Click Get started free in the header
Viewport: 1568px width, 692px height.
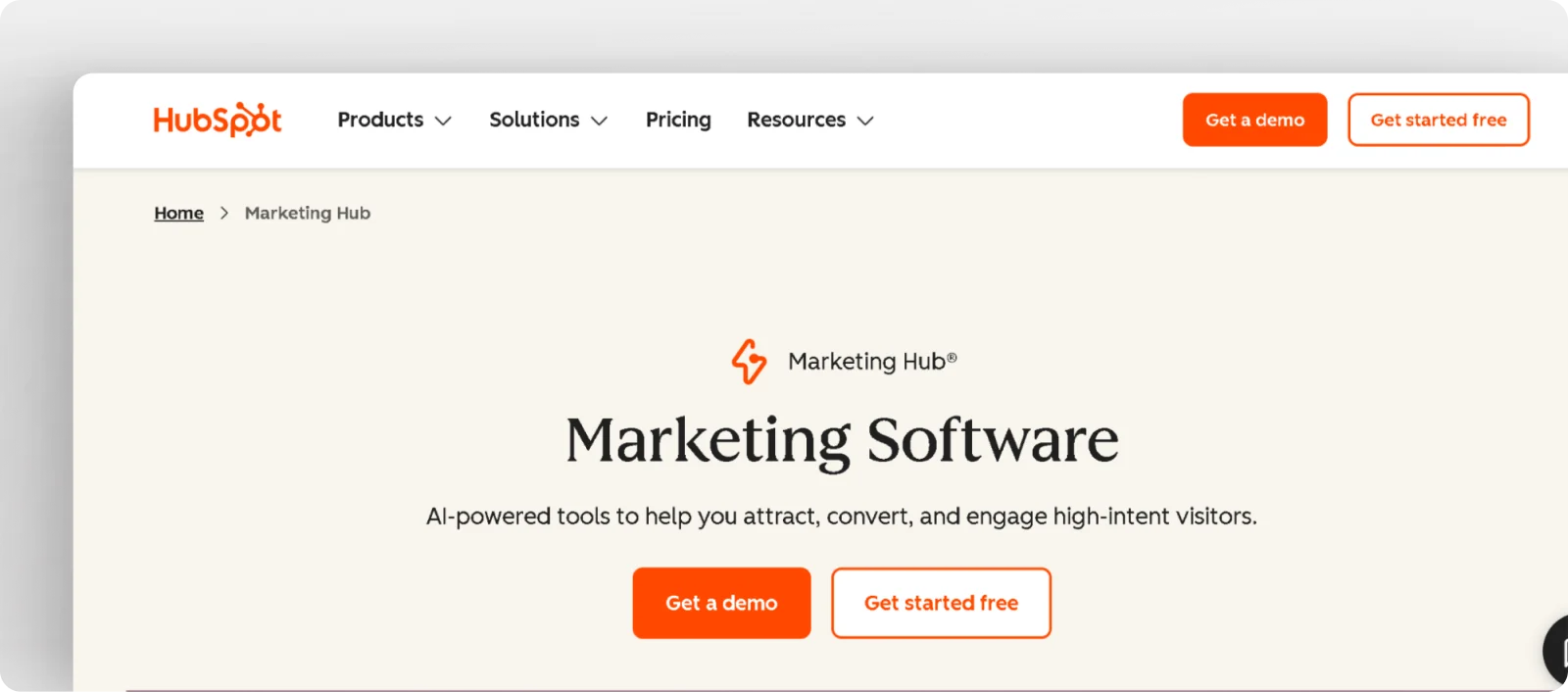pyautogui.click(x=1438, y=120)
